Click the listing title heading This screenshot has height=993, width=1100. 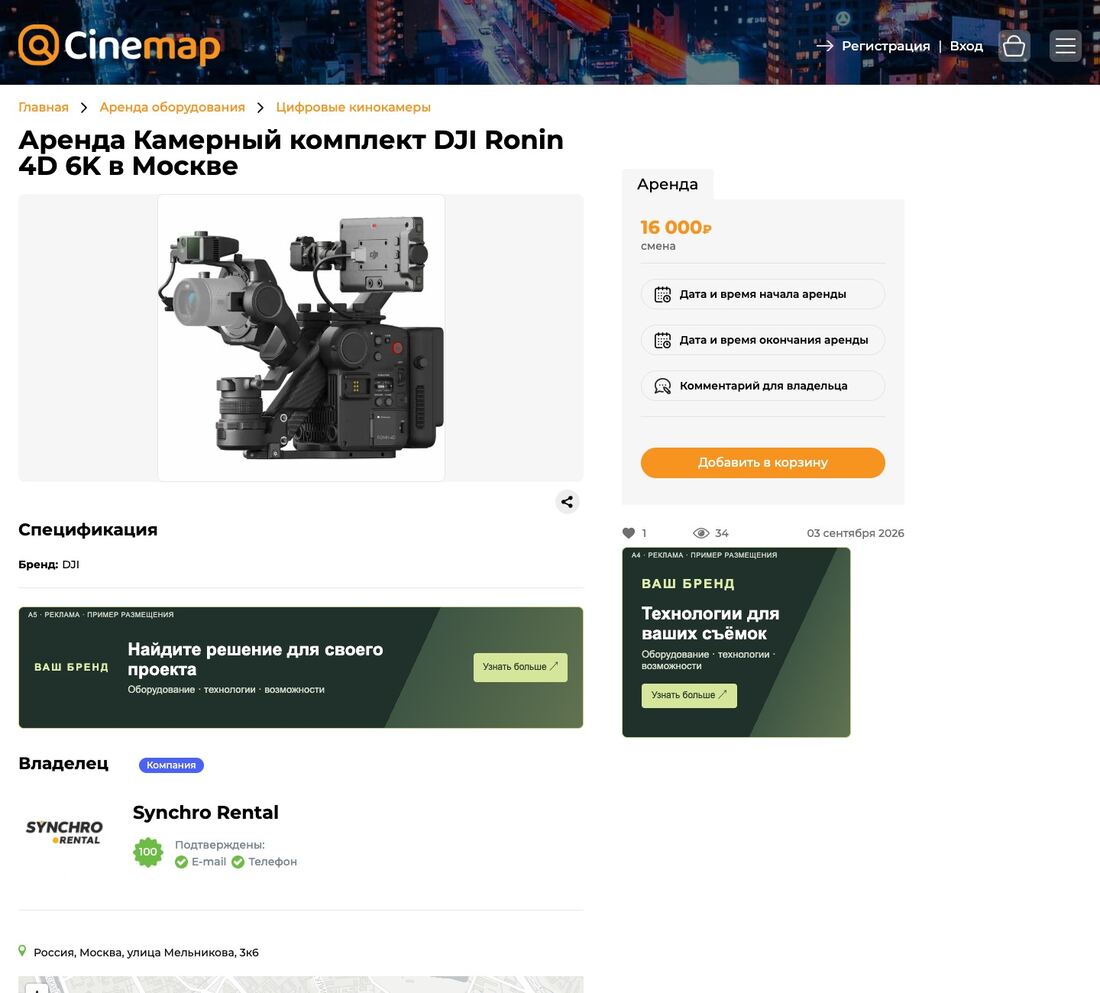[x=290, y=153]
